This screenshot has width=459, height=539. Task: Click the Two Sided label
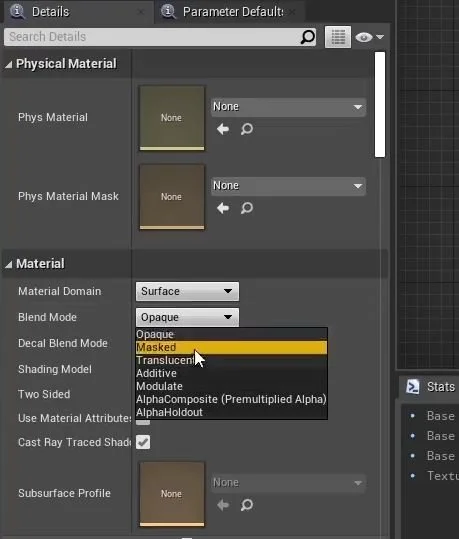[x=44, y=394]
